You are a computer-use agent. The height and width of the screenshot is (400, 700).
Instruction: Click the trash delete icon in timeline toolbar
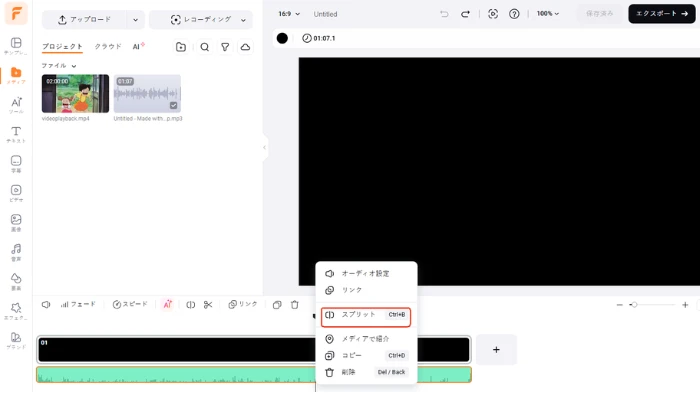tap(295, 304)
